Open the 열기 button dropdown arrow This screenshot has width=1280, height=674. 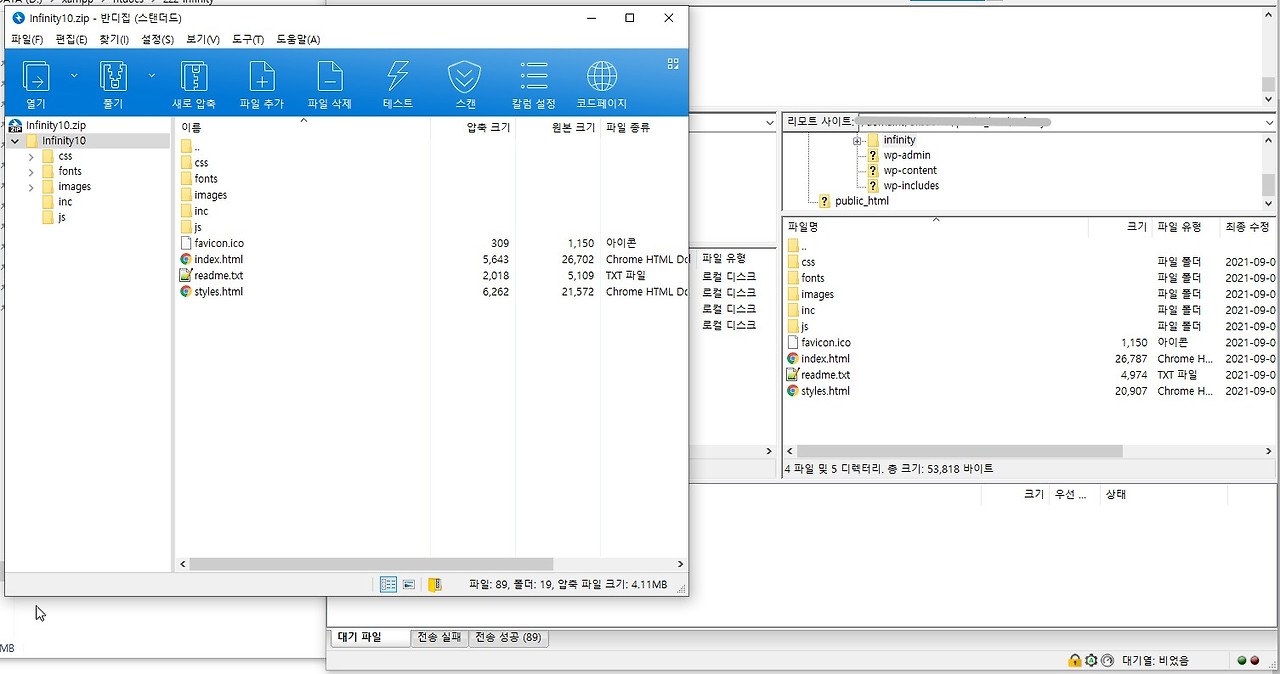[x=72, y=75]
